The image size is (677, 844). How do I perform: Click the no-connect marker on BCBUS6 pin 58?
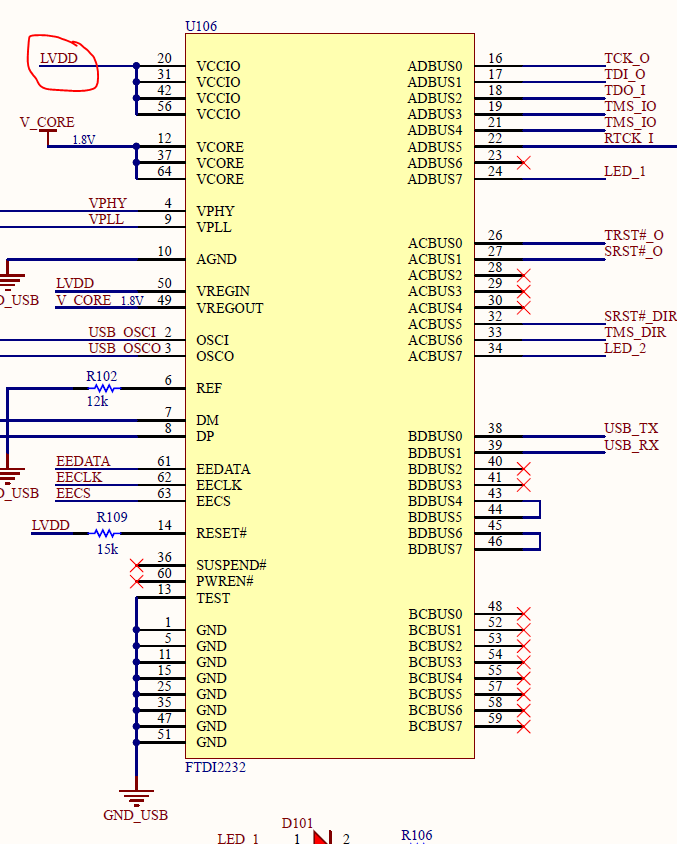click(x=524, y=711)
